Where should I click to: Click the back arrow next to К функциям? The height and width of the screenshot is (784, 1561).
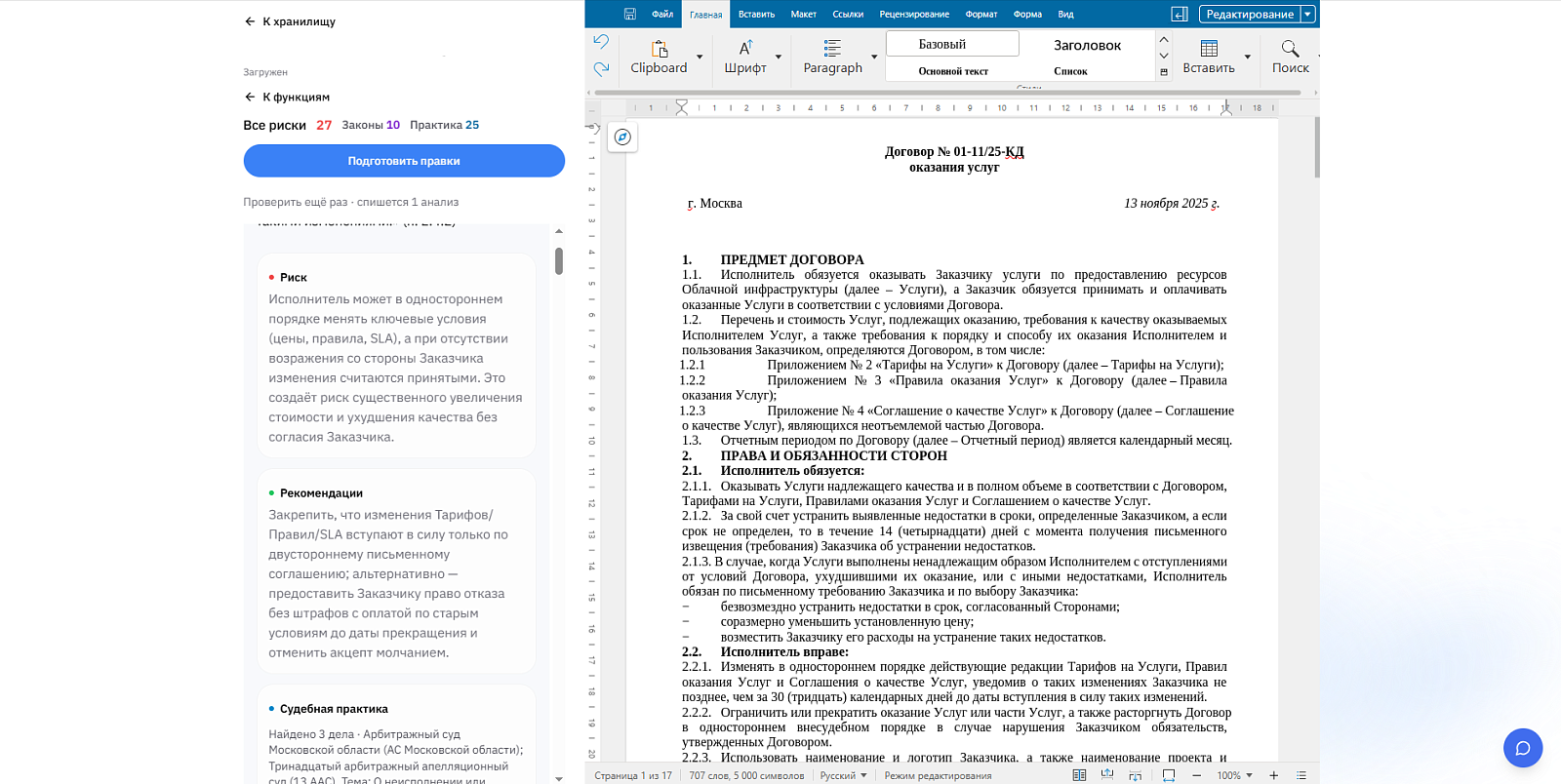coord(250,98)
